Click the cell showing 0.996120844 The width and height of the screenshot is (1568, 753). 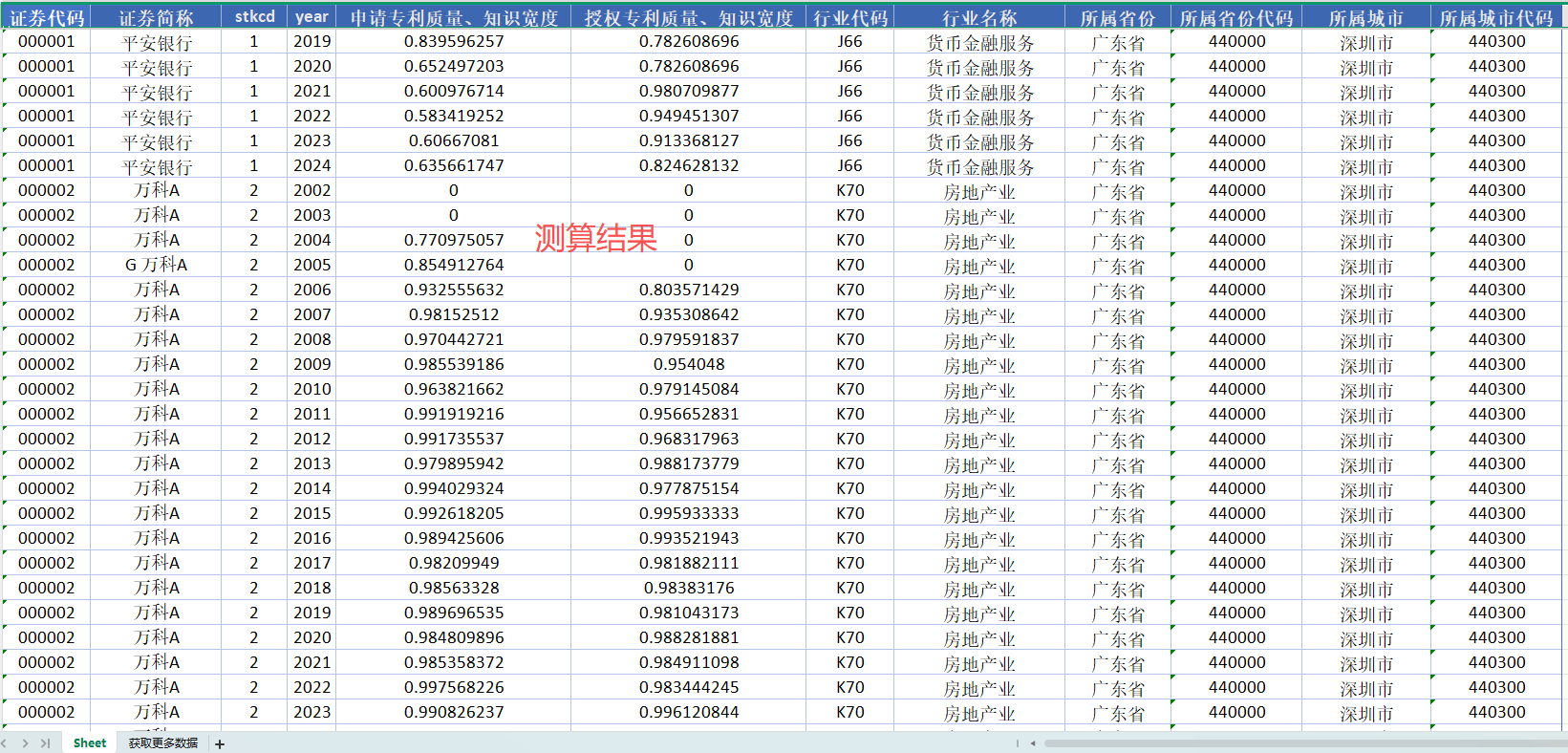coord(689,712)
